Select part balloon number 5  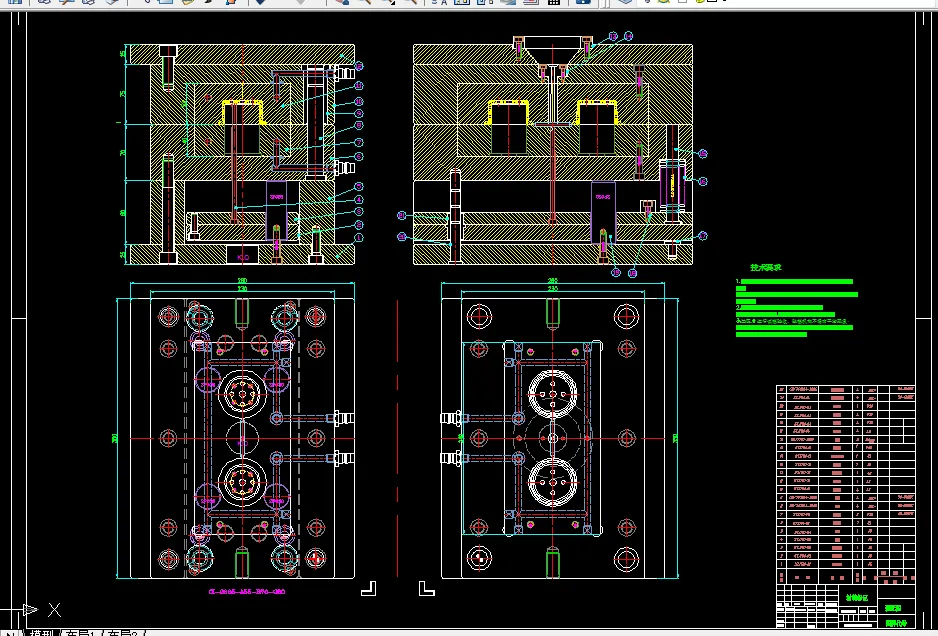click(359, 187)
